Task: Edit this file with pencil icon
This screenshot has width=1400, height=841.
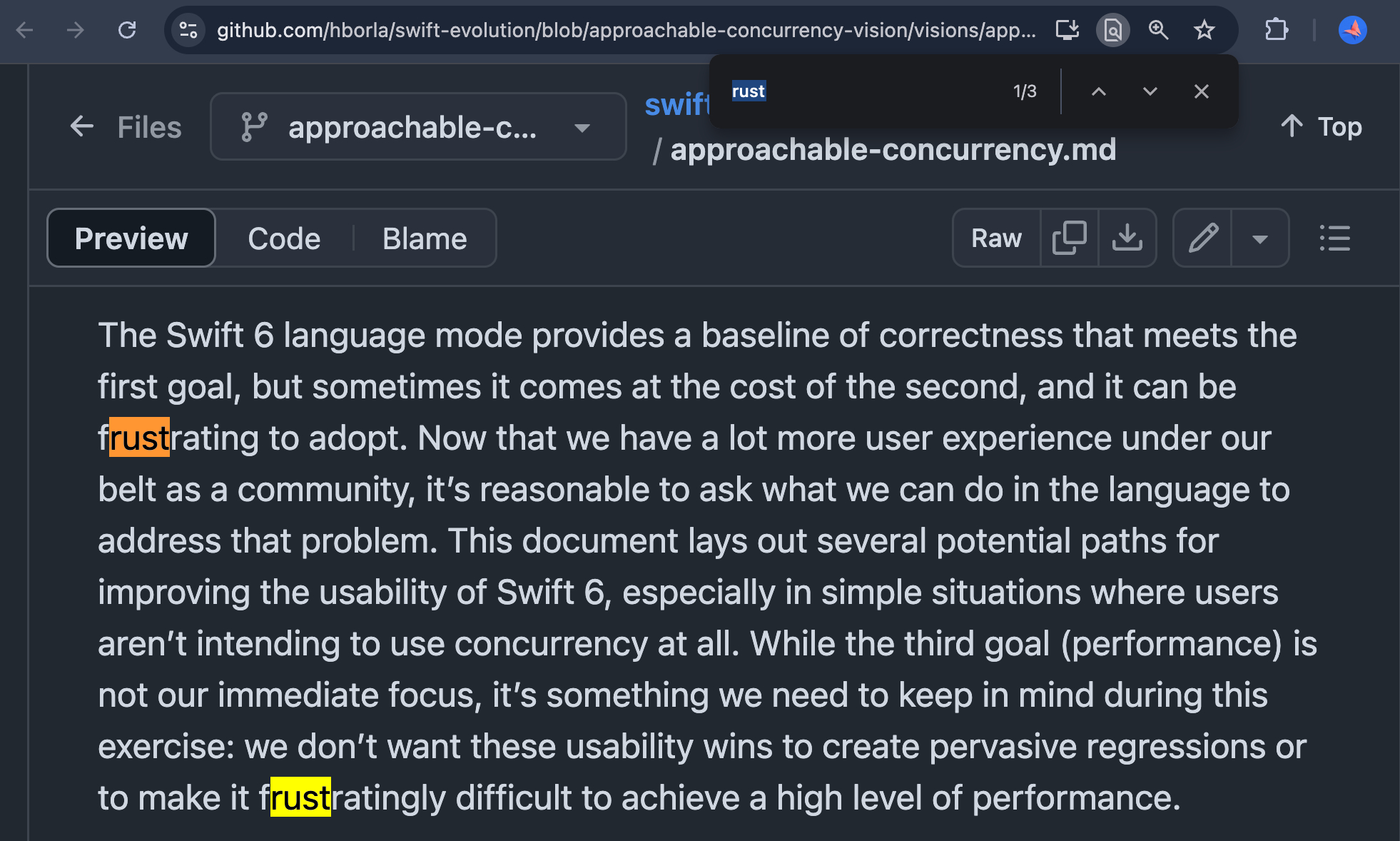Action: coord(1203,238)
